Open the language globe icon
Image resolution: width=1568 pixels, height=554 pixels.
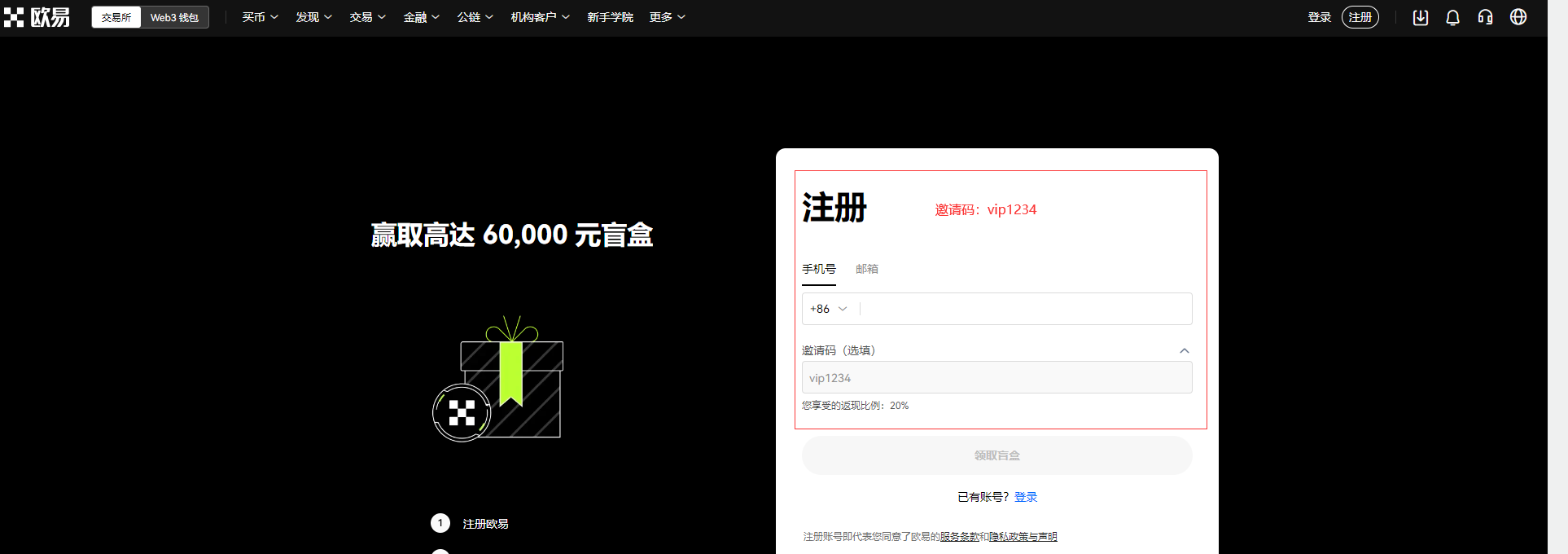(x=1518, y=17)
